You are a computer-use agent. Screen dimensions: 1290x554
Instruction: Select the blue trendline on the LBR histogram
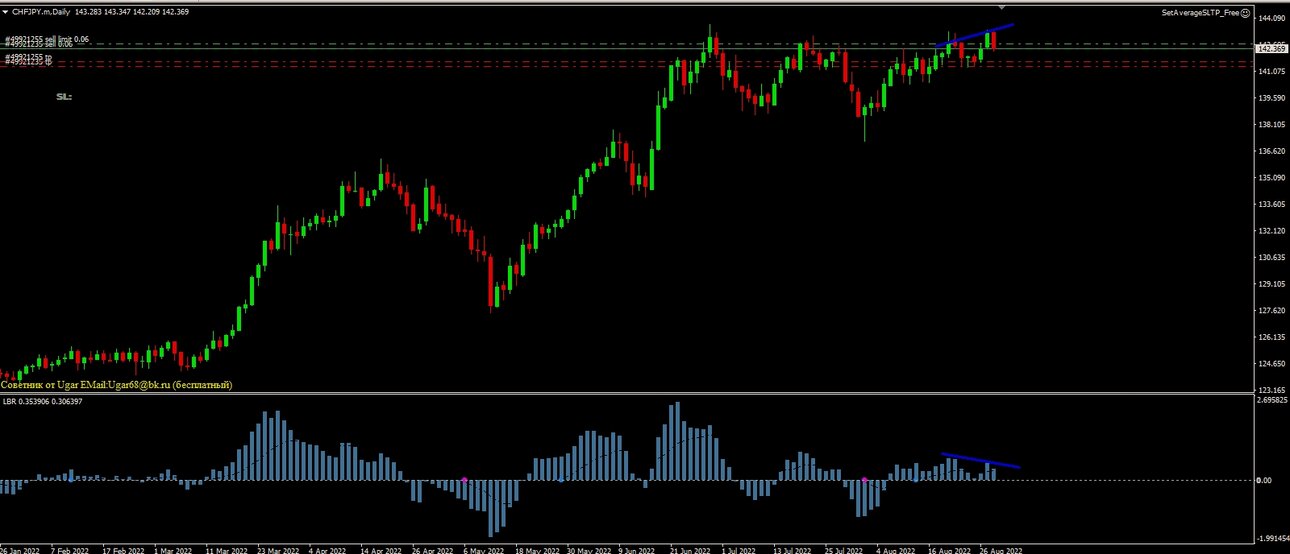click(980, 460)
